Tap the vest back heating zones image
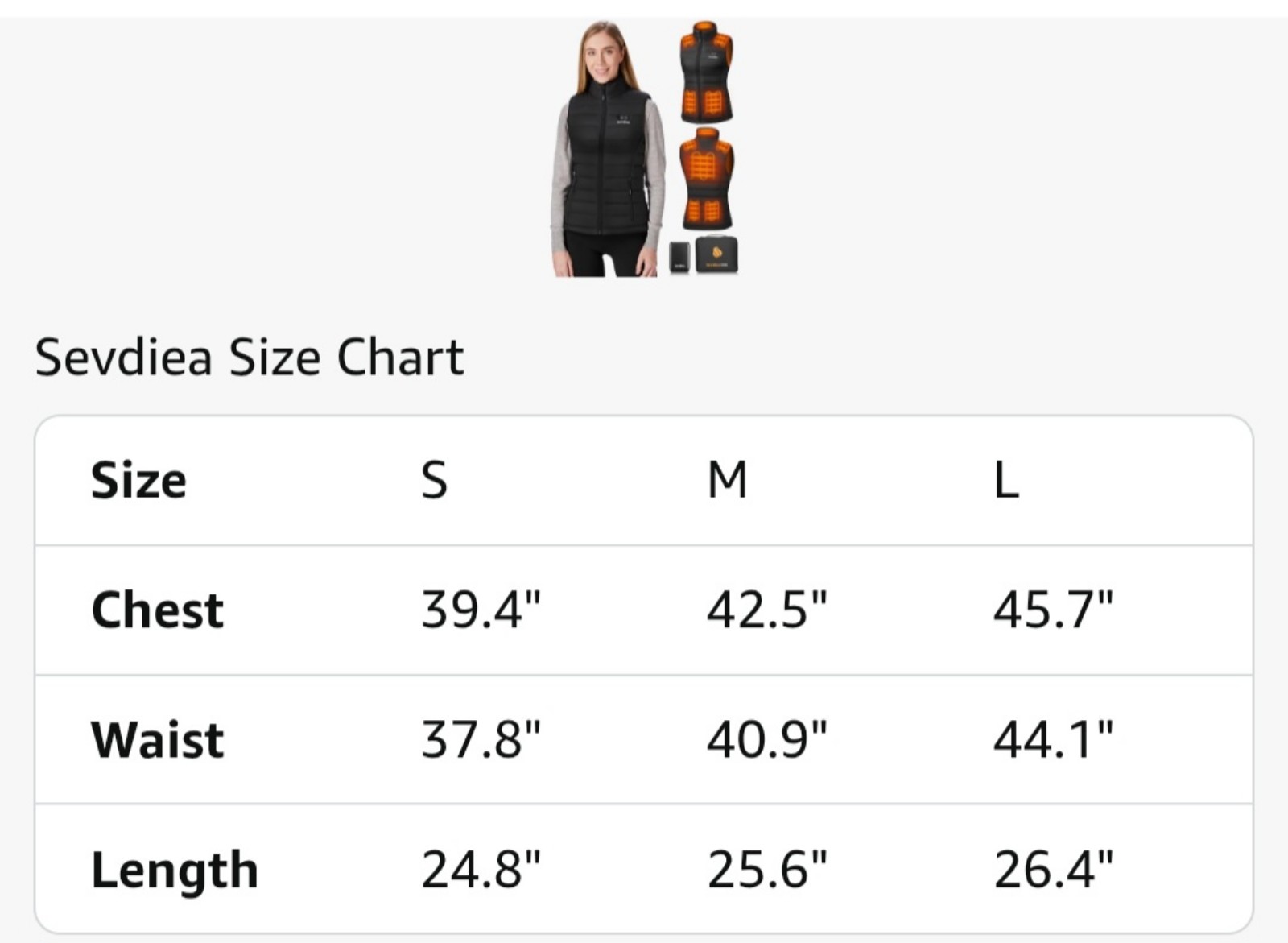The width and height of the screenshot is (1288, 943). click(707, 179)
